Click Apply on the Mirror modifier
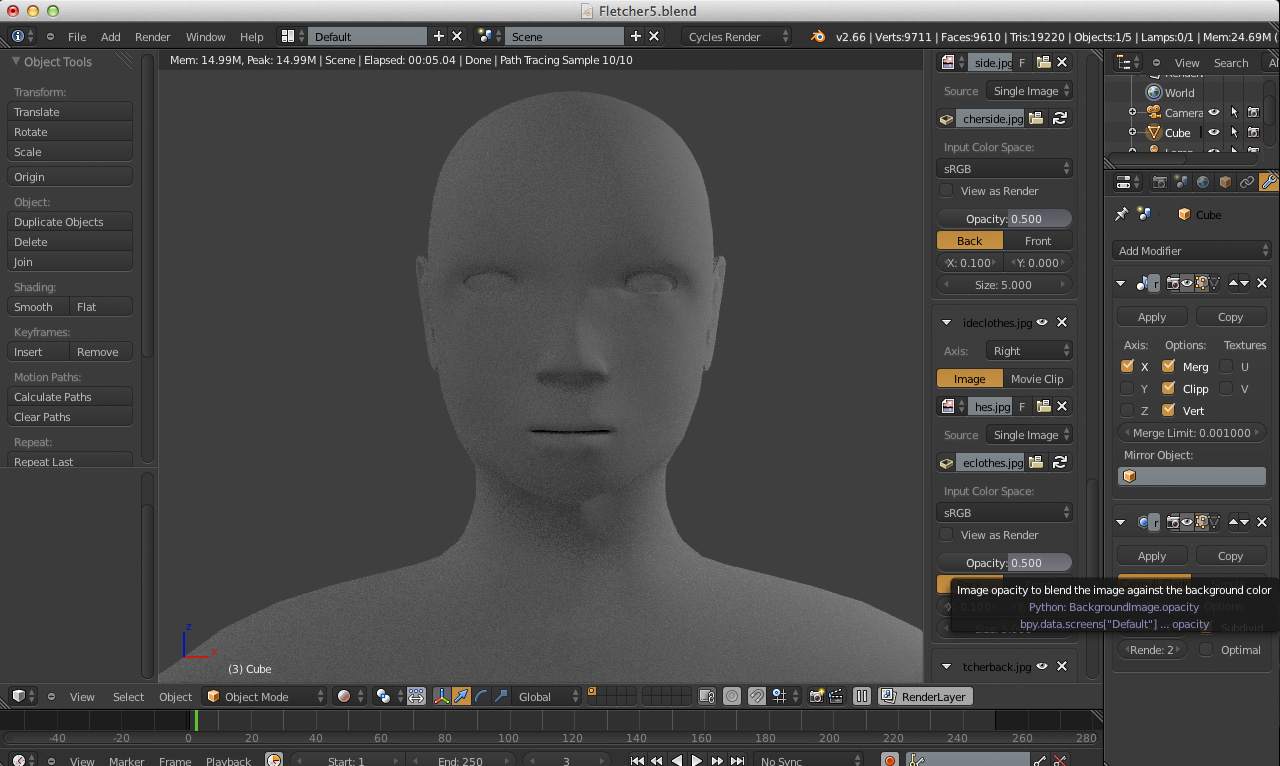The image size is (1280, 766). [1152, 316]
